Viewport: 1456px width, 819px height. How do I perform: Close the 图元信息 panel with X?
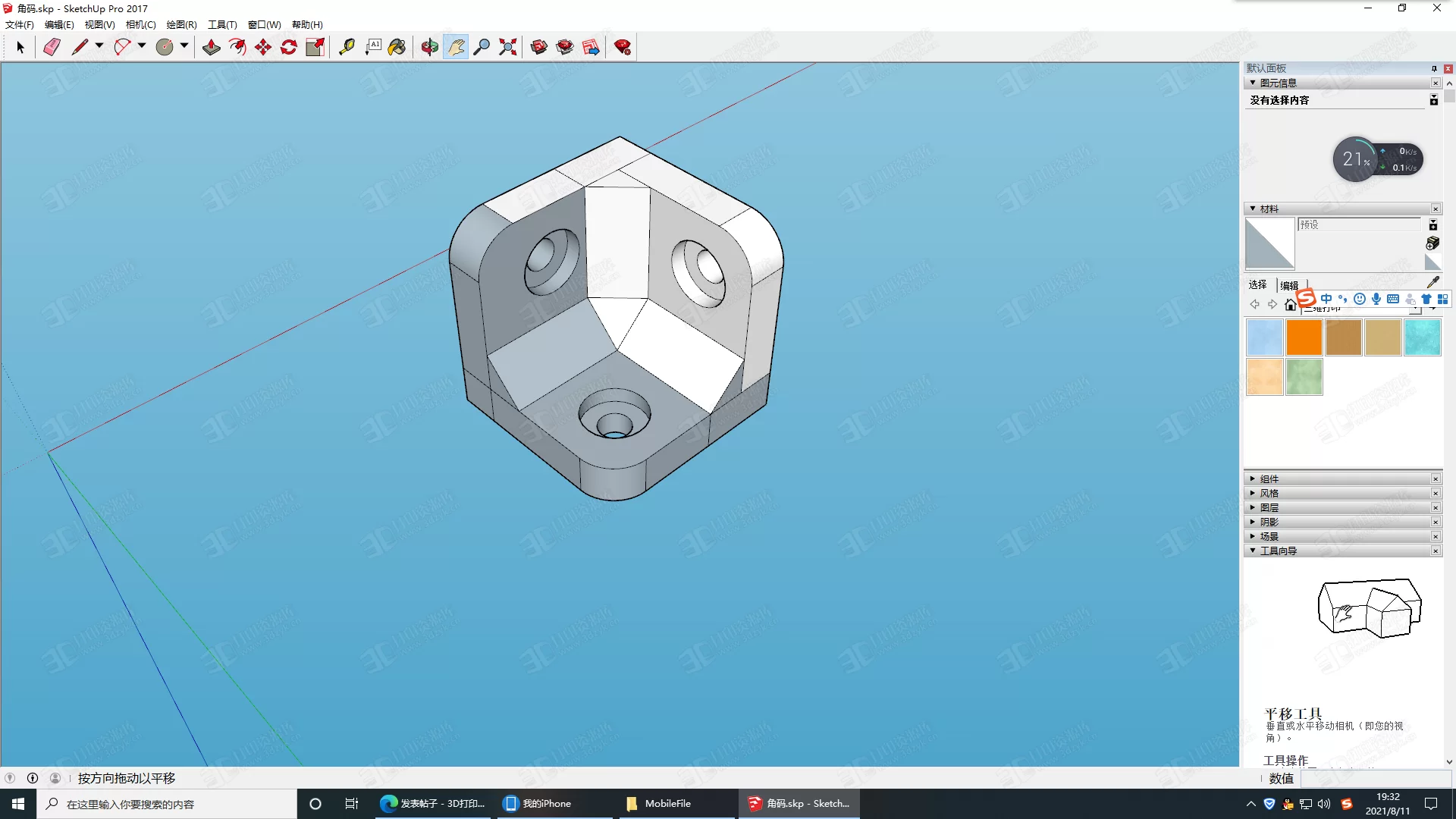pyautogui.click(x=1436, y=83)
